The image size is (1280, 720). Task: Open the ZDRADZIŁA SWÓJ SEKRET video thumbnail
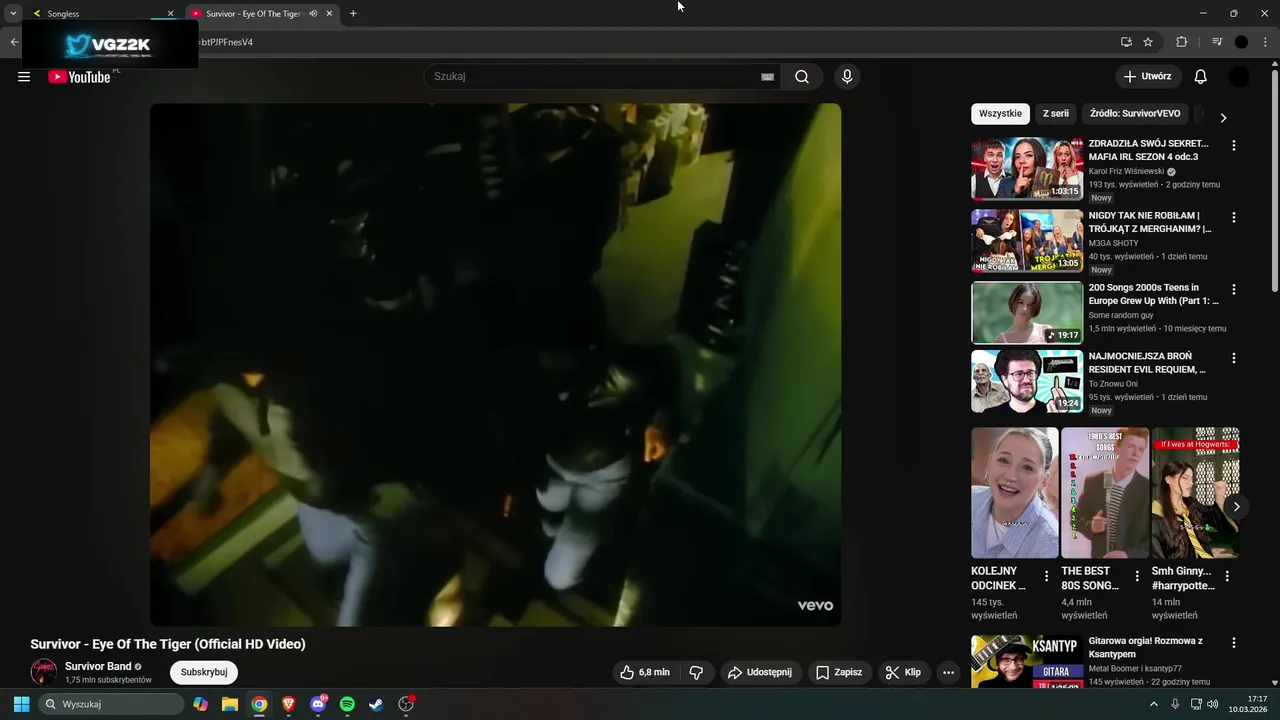click(x=1027, y=169)
